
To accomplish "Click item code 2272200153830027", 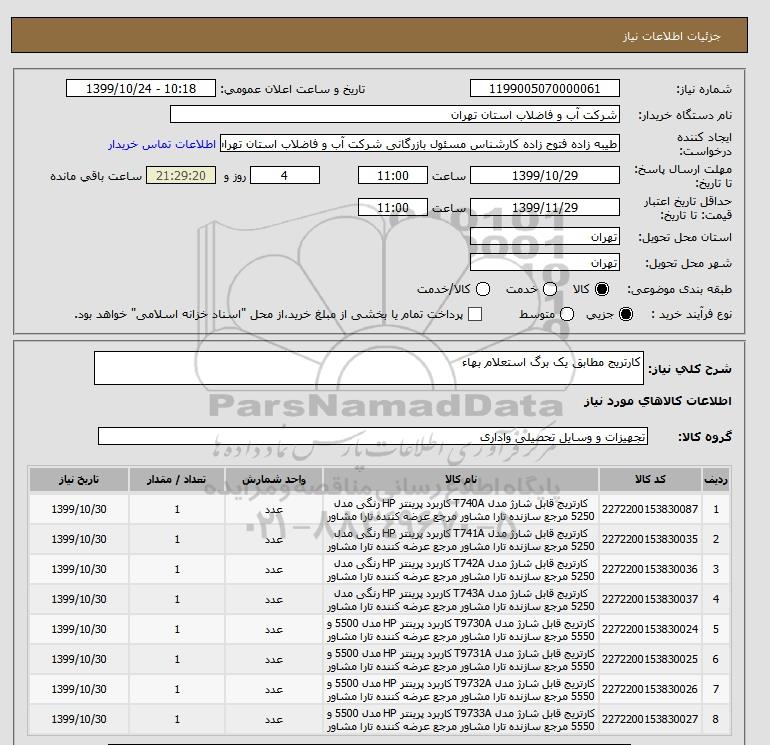I will (x=650, y=719).
